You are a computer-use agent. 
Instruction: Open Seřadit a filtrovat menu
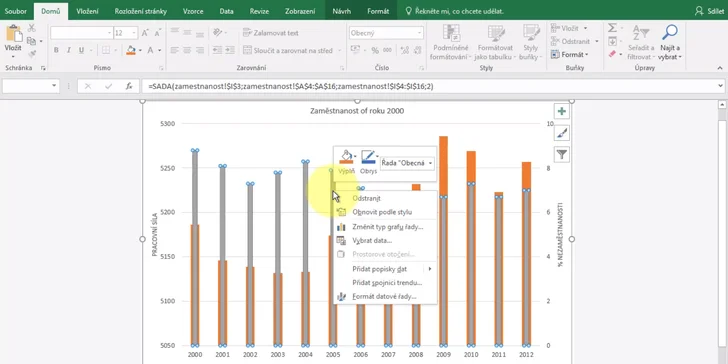641,43
